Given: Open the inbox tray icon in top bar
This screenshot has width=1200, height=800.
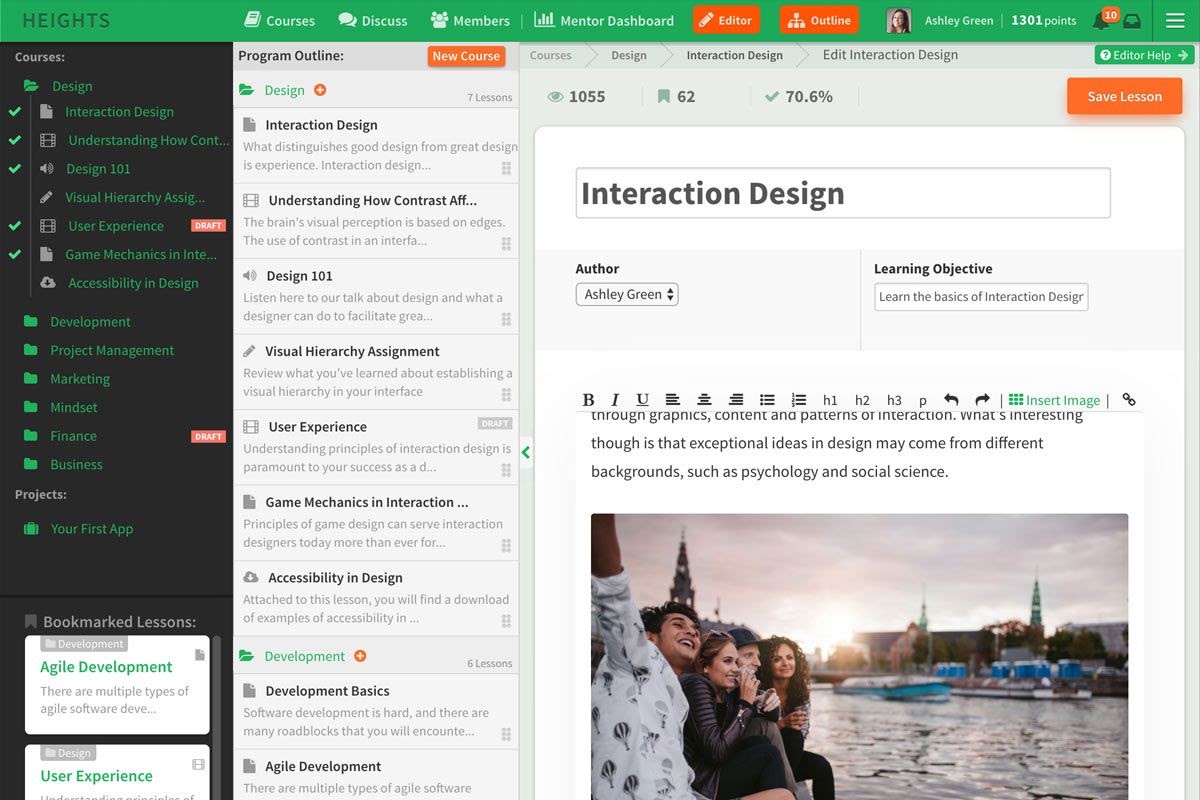Looking at the screenshot, I should click(x=1132, y=21).
